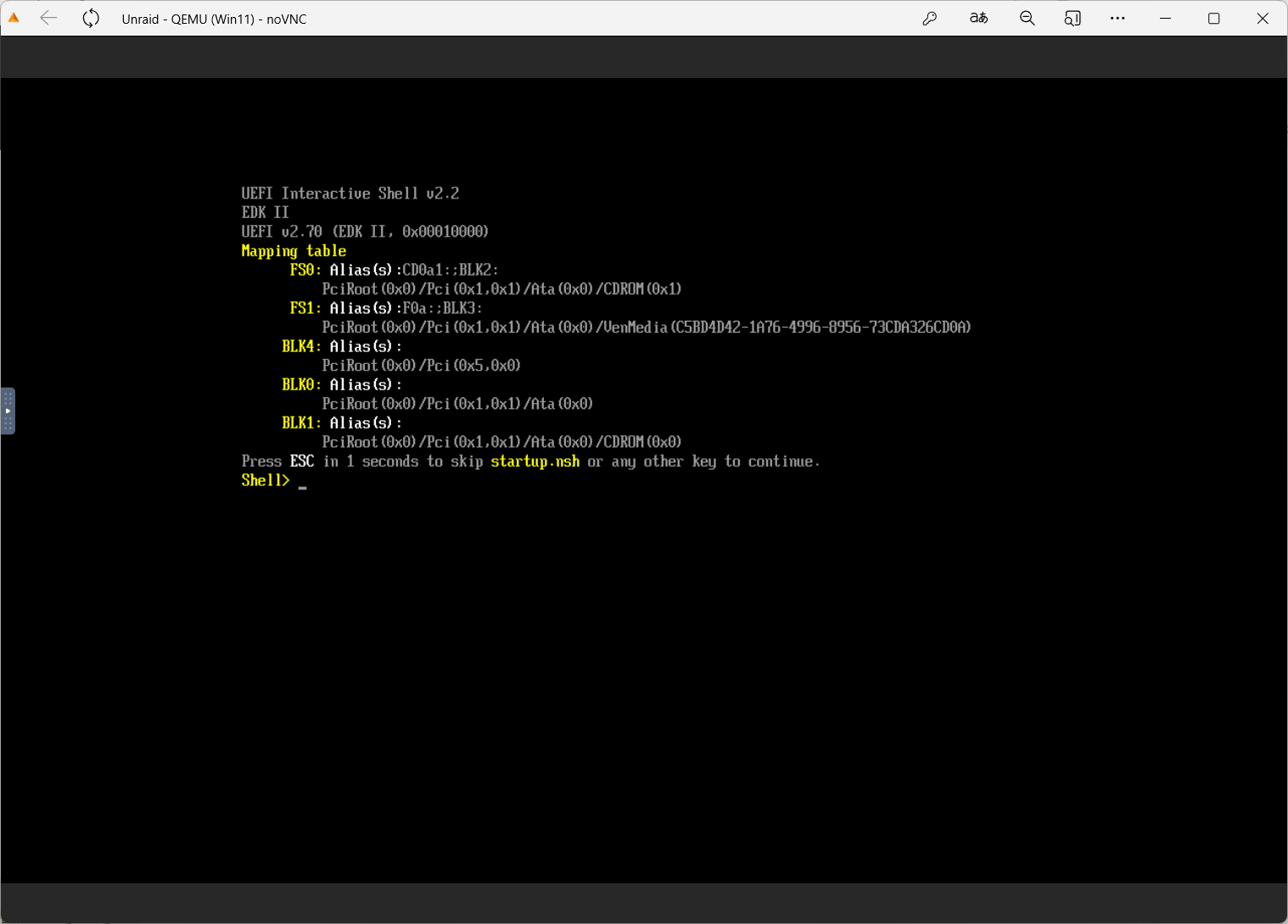Click the 'Unraid - QEMU (Win11) - noVNC' title

click(214, 19)
